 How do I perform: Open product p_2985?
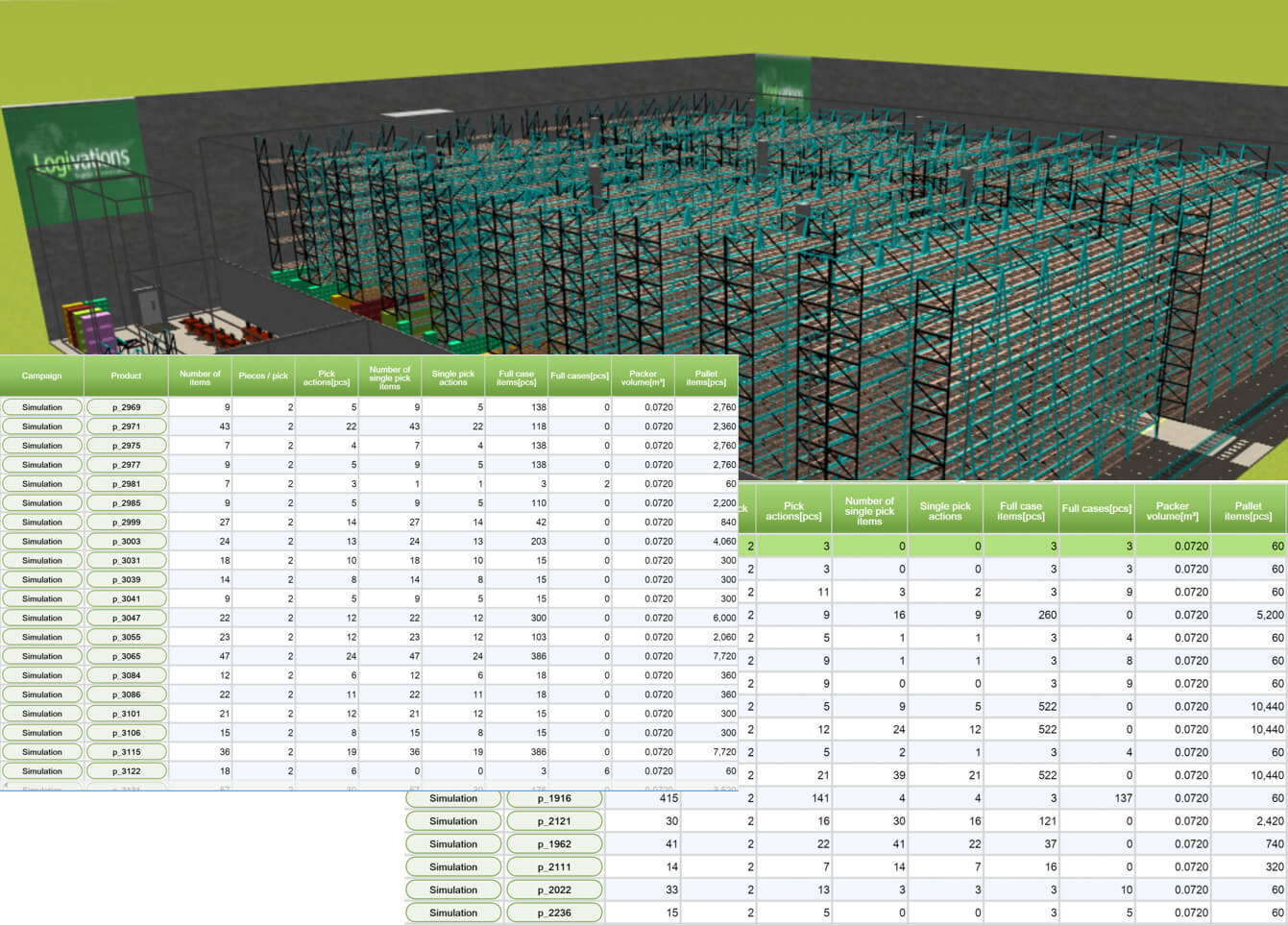coord(126,503)
